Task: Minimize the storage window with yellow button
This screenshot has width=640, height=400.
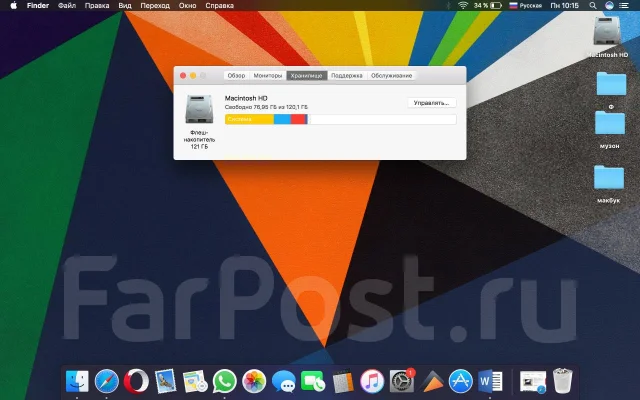Action: [x=193, y=76]
